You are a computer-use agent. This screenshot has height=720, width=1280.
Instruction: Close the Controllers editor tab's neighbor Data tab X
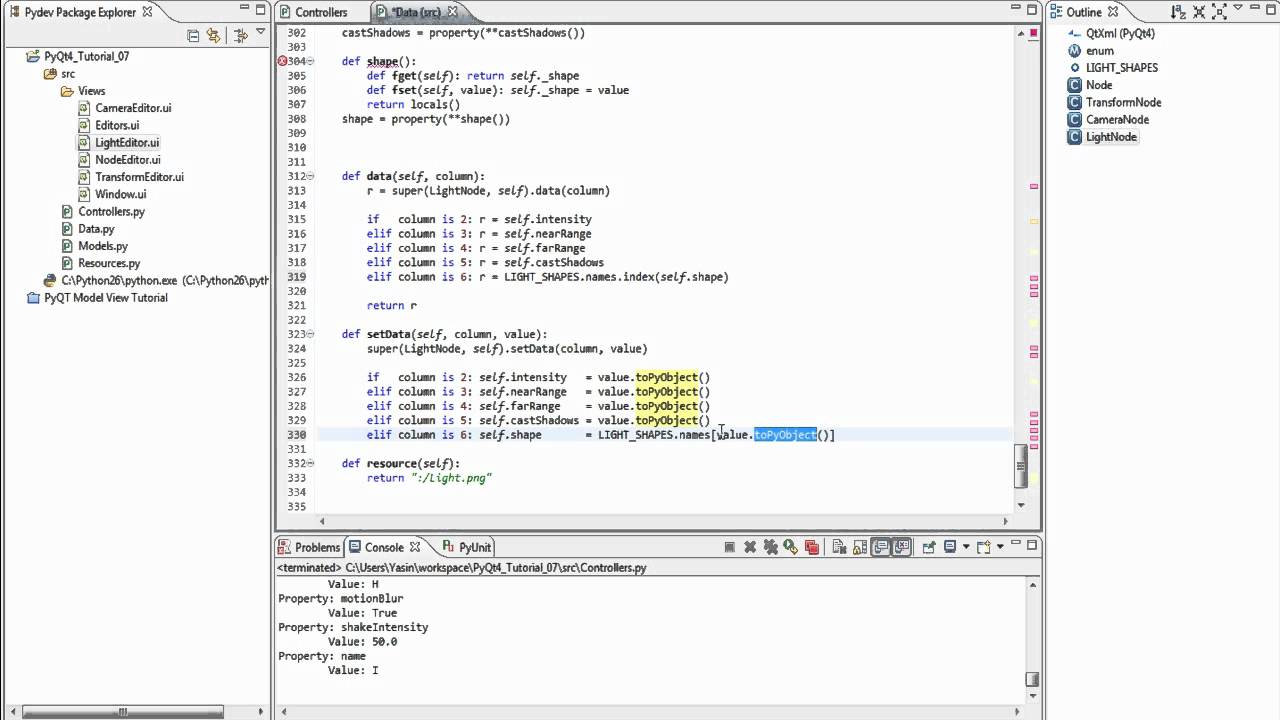(452, 12)
